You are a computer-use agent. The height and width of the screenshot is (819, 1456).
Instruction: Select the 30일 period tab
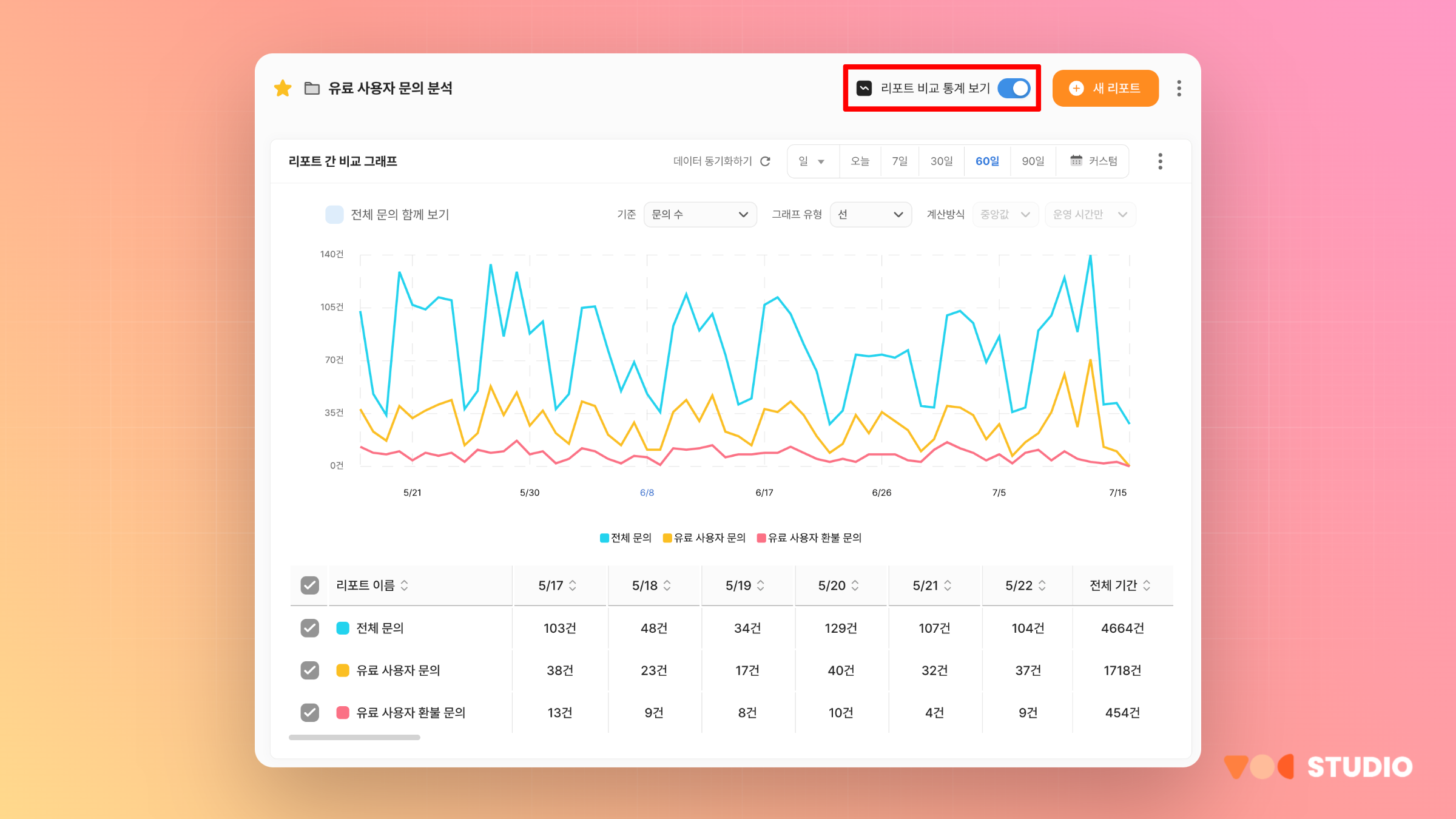(x=941, y=161)
